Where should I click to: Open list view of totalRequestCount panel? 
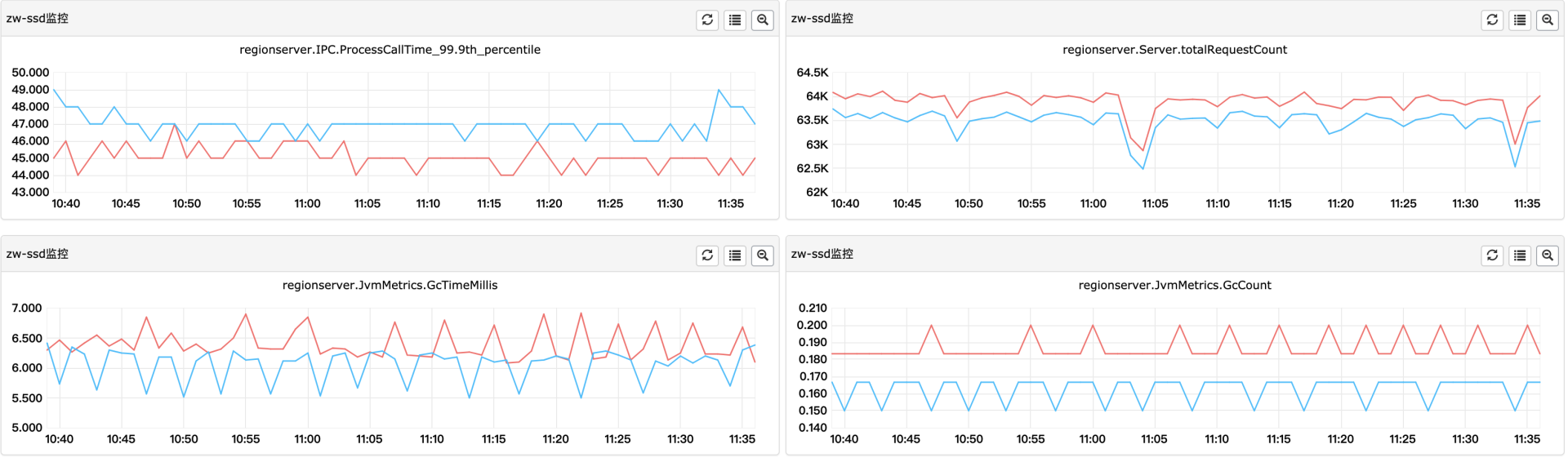(1520, 20)
